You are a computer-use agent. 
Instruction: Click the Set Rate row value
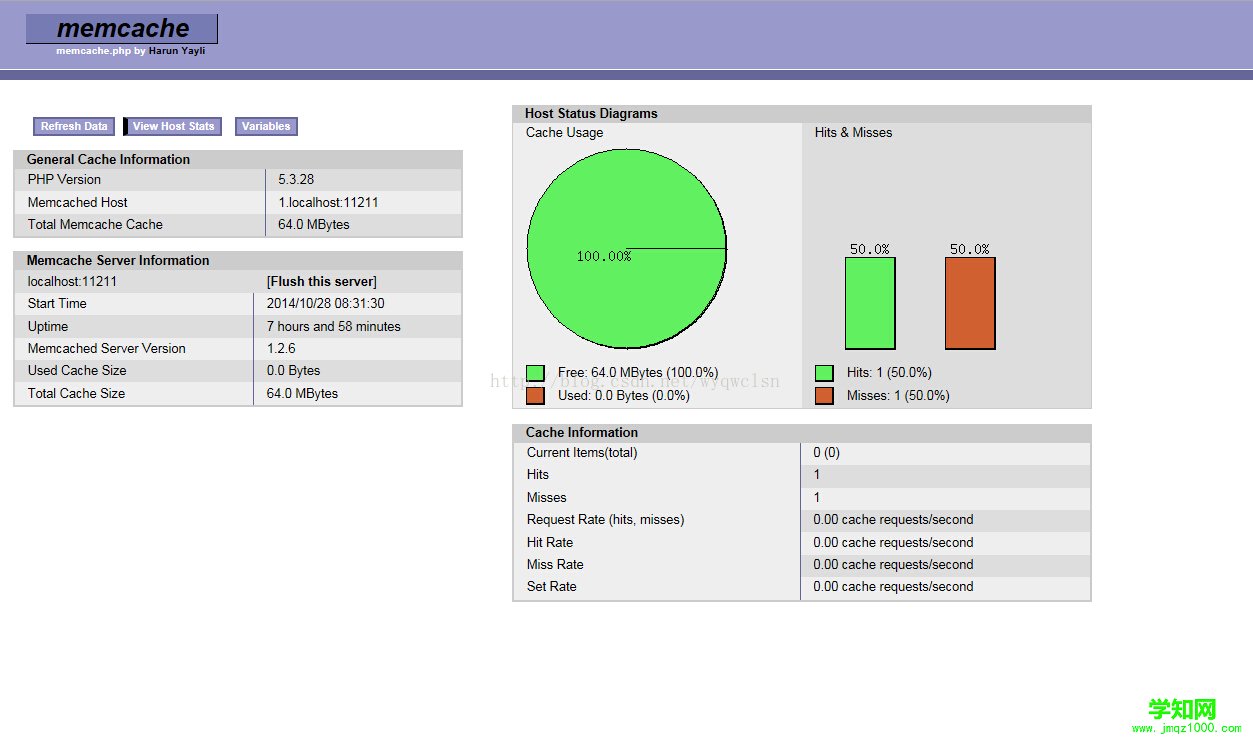coord(893,587)
